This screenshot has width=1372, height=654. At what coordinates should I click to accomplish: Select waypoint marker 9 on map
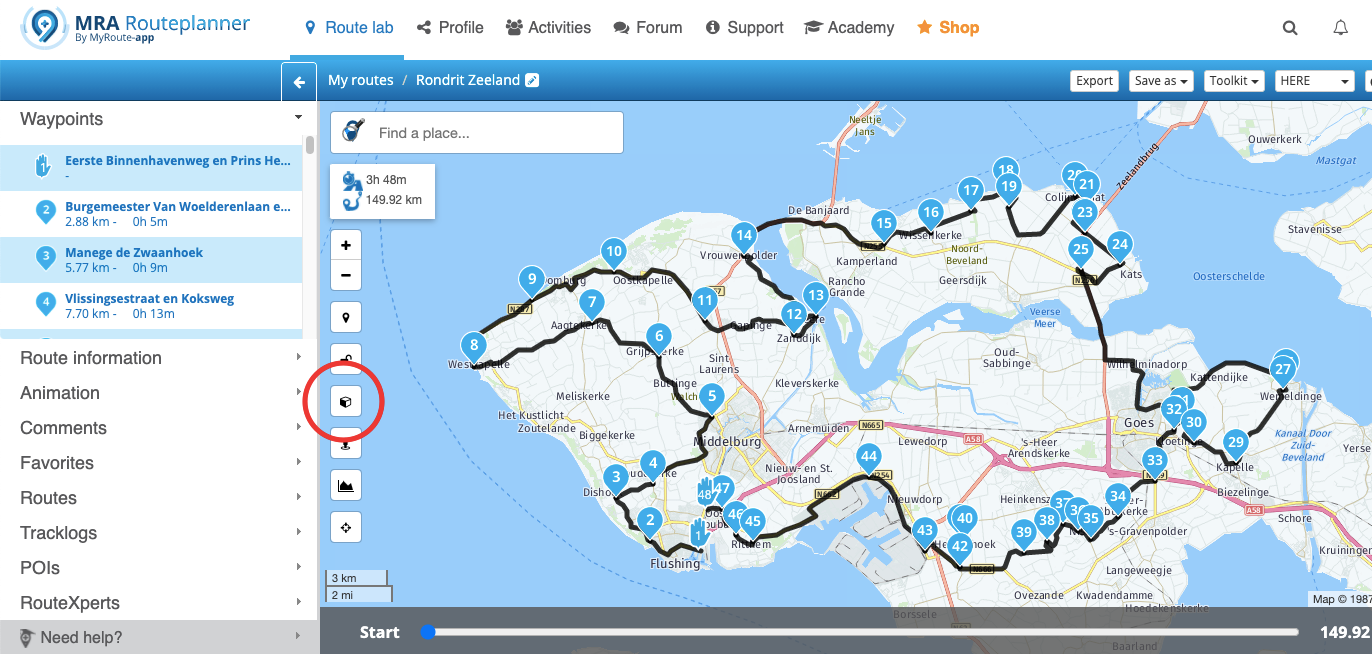[532, 284]
